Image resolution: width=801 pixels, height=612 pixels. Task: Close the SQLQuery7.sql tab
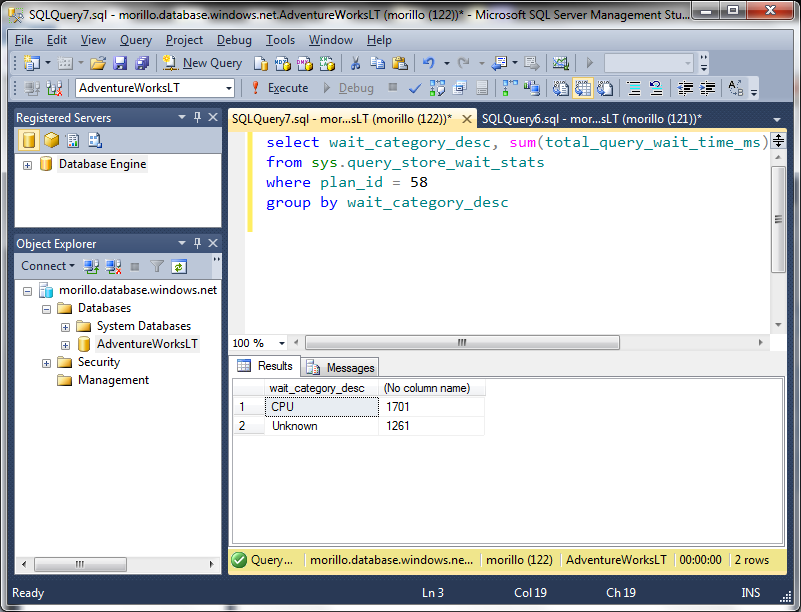[x=466, y=119]
